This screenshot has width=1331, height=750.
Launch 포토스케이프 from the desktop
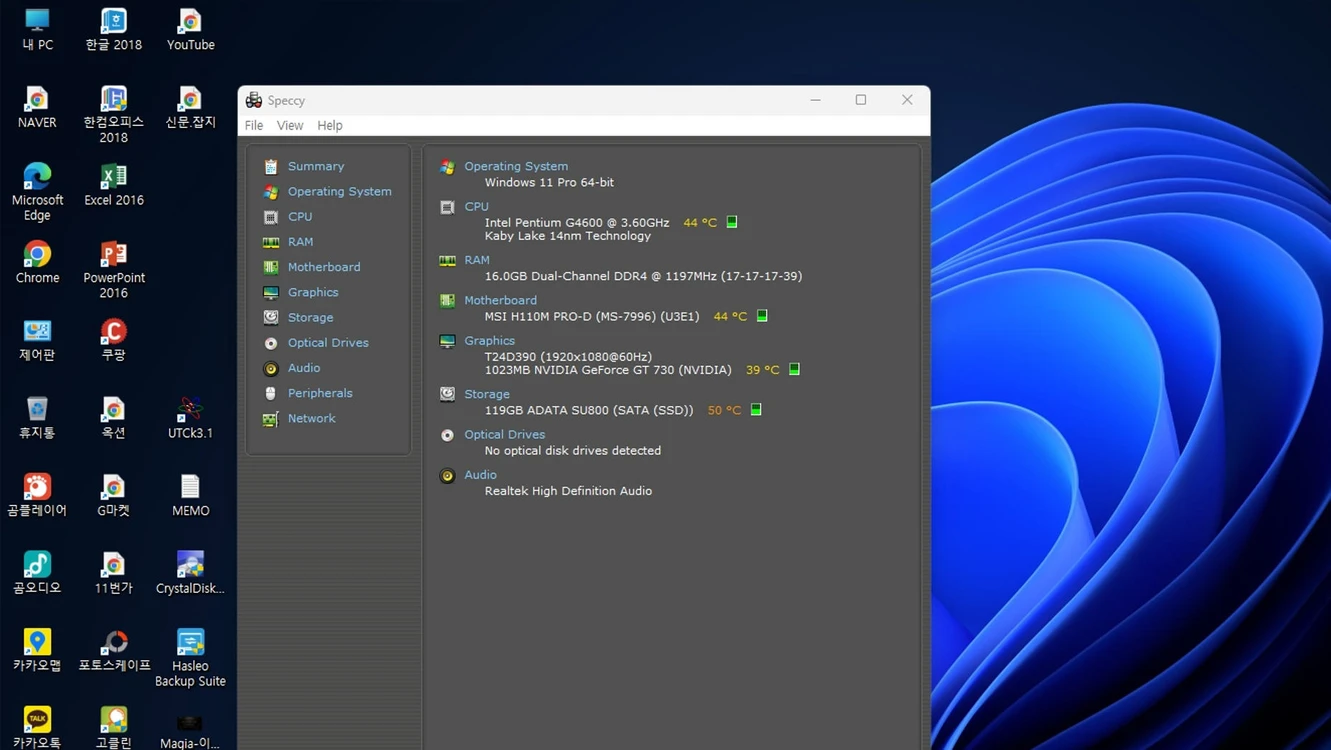click(114, 650)
